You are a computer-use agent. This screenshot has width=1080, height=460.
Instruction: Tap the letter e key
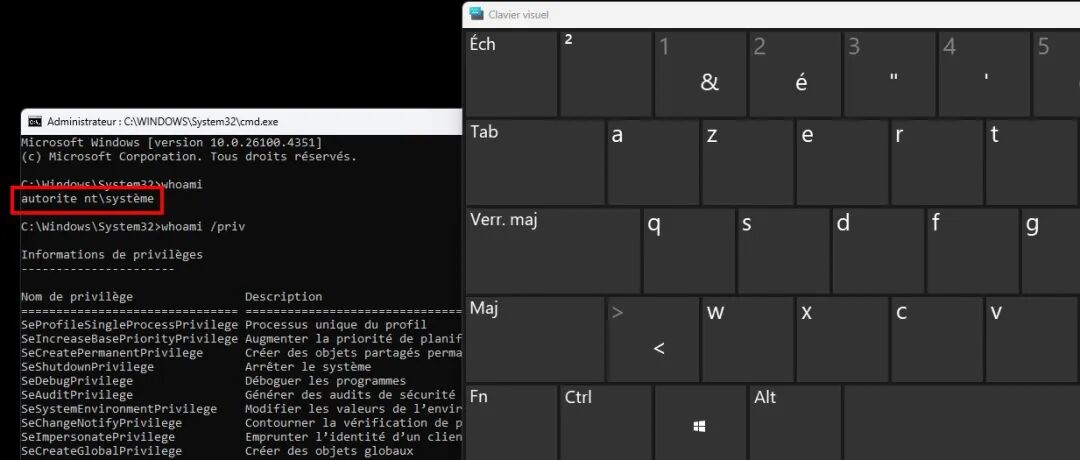pos(842,163)
